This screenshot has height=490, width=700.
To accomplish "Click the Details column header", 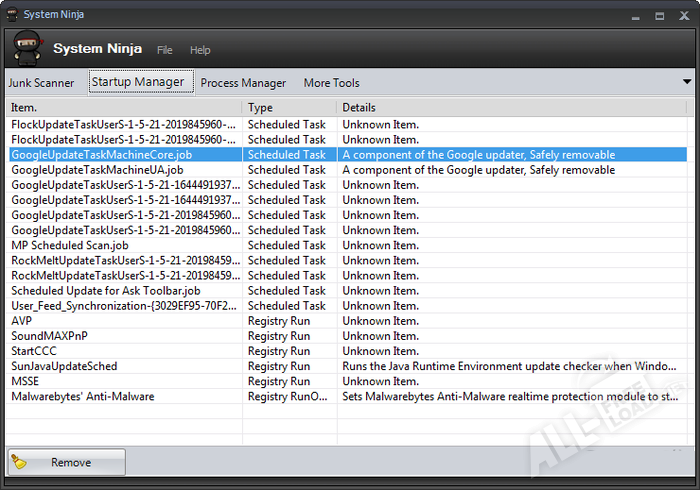I will click(510, 107).
